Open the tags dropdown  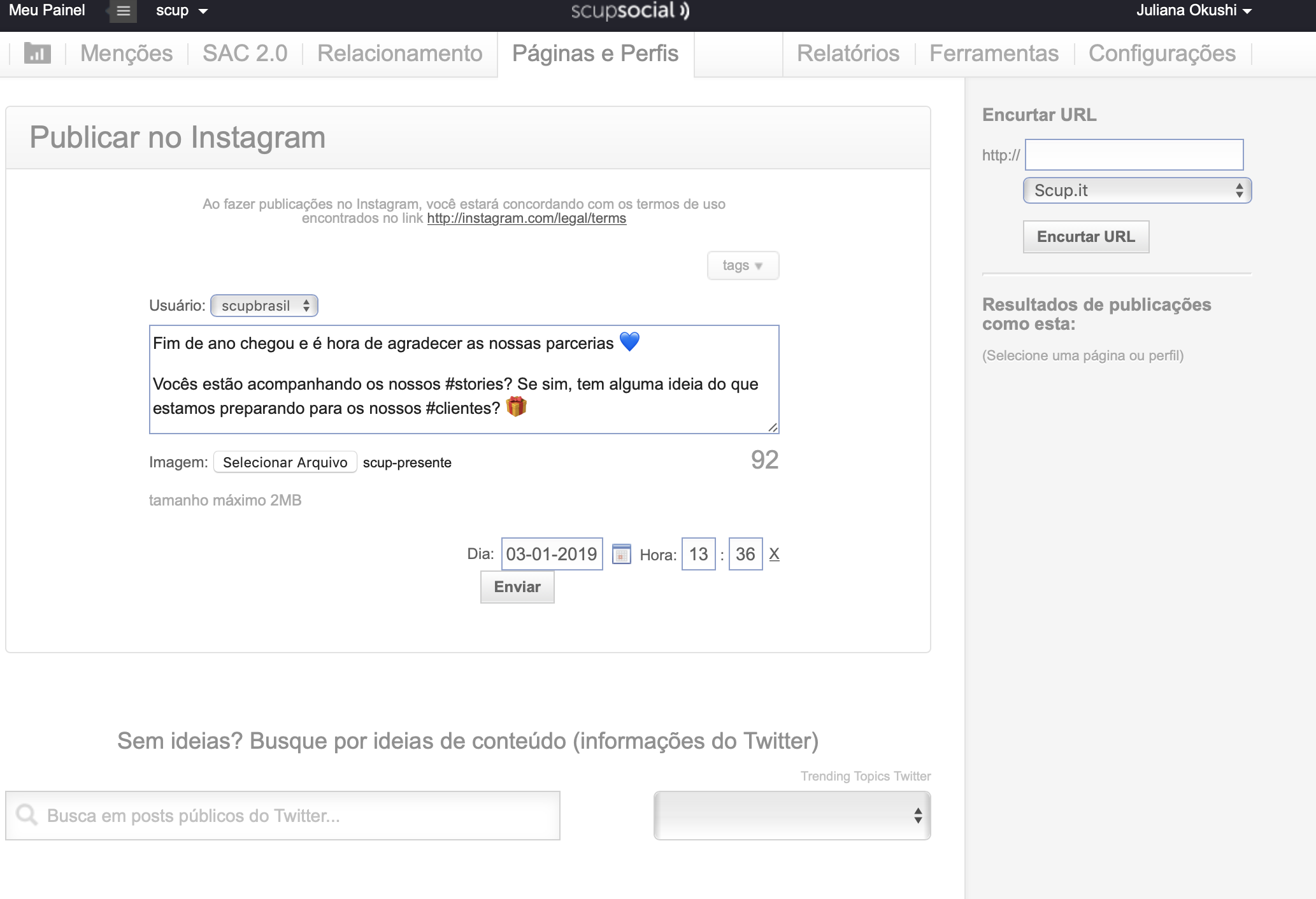click(743, 265)
